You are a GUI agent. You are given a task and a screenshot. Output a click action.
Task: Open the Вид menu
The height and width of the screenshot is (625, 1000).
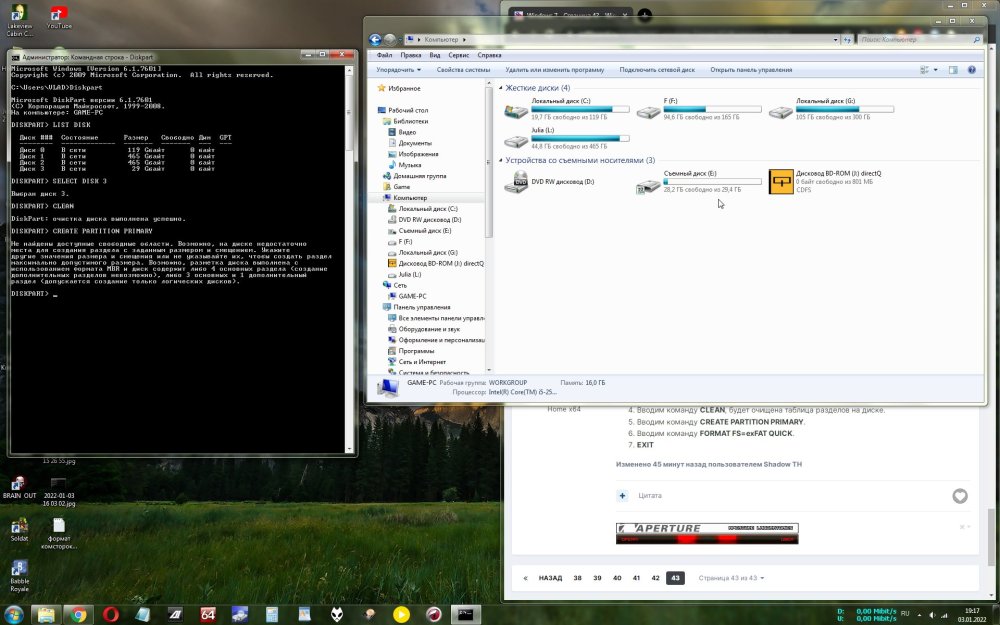[x=435, y=55]
